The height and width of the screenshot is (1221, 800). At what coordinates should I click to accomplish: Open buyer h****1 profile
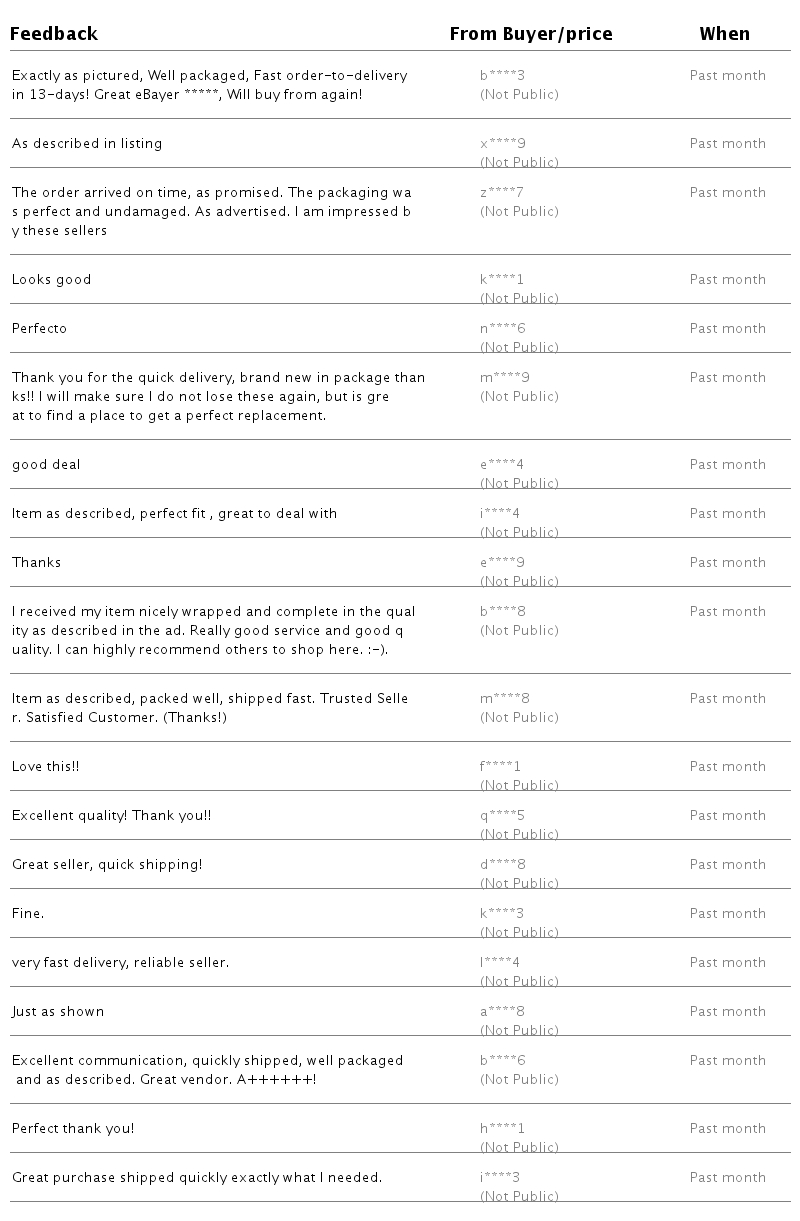click(x=502, y=1128)
